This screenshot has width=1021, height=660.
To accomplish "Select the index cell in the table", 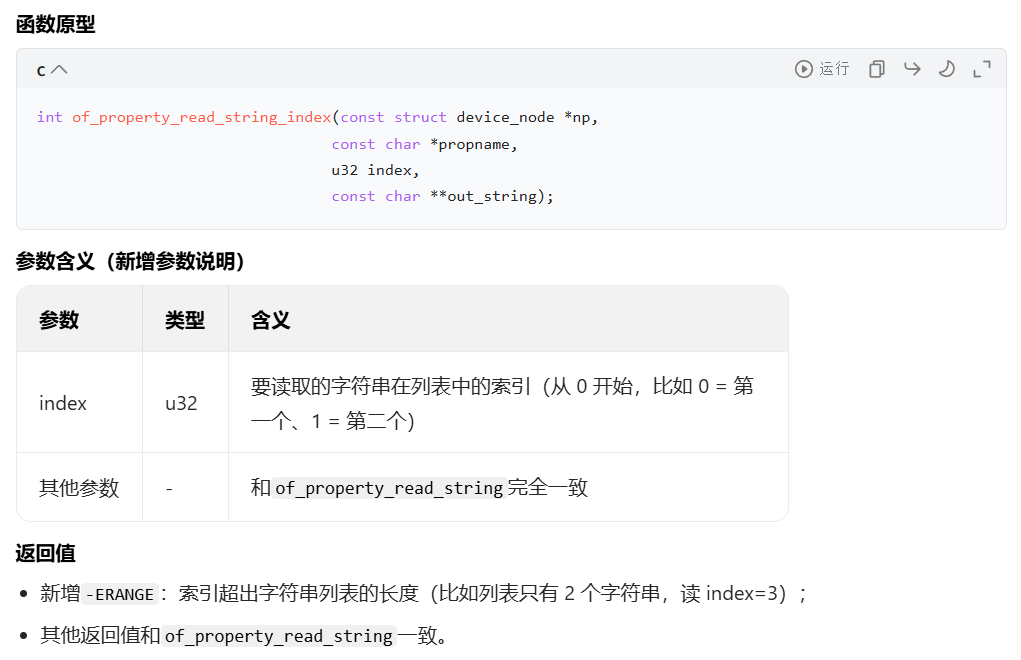I will click(x=62, y=402).
